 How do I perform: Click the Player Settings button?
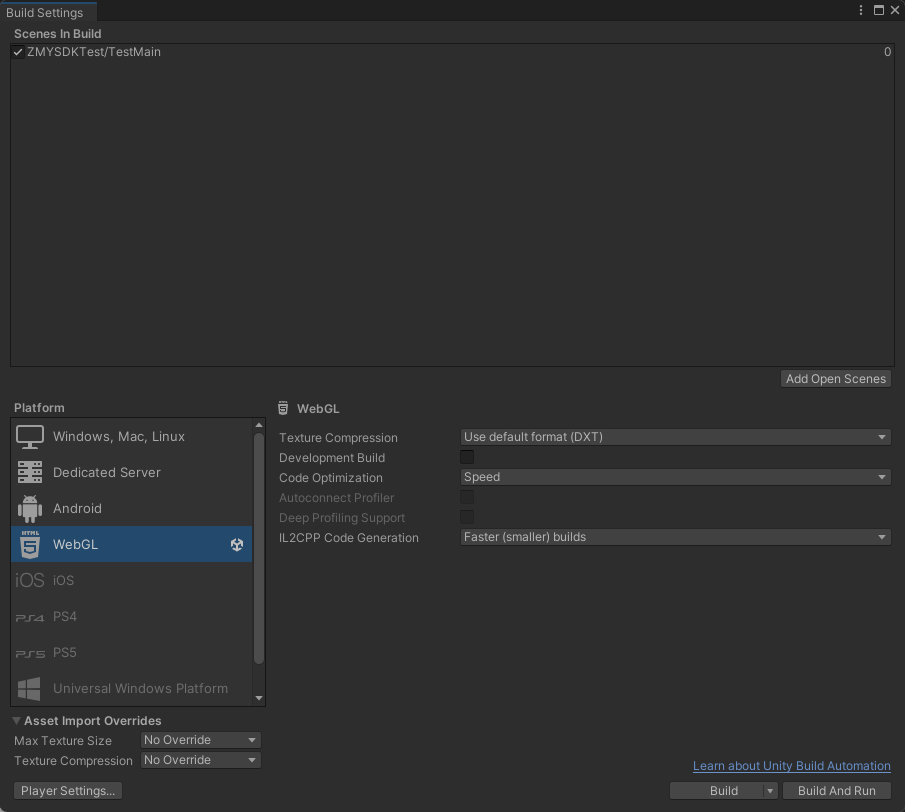[x=68, y=791]
